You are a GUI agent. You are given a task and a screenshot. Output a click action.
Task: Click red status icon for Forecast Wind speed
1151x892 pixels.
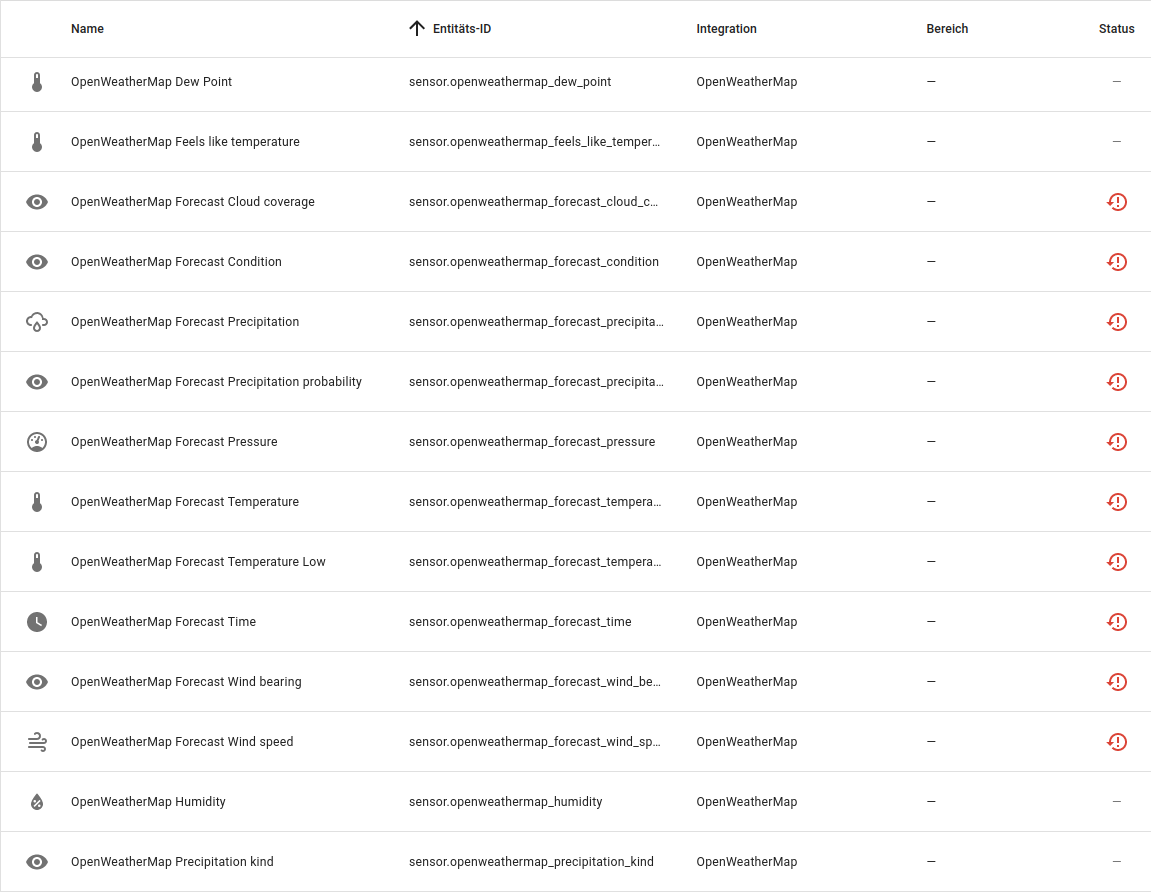point(1116,741)
